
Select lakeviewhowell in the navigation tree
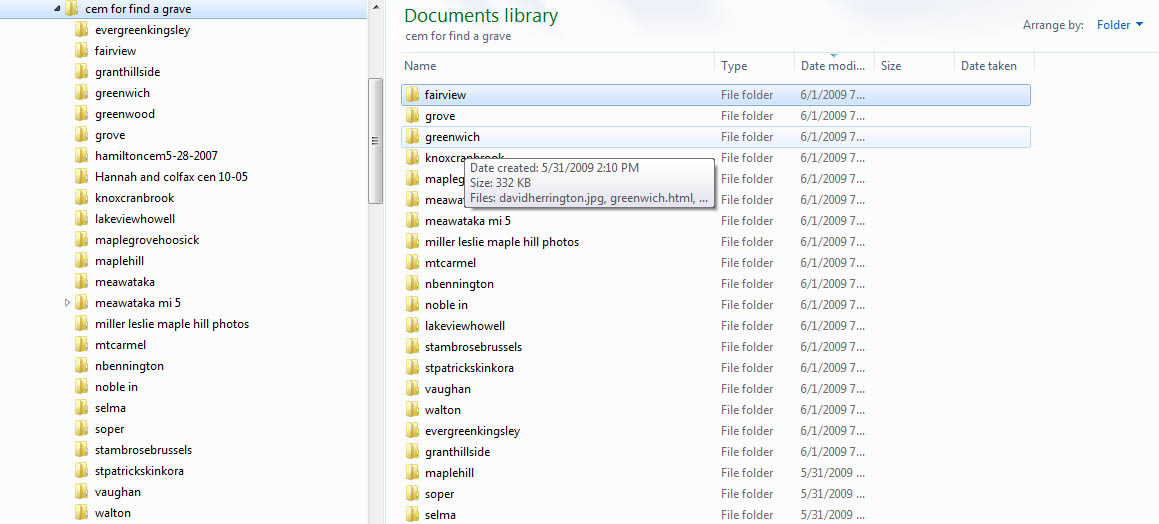click(x=135, y=219)
